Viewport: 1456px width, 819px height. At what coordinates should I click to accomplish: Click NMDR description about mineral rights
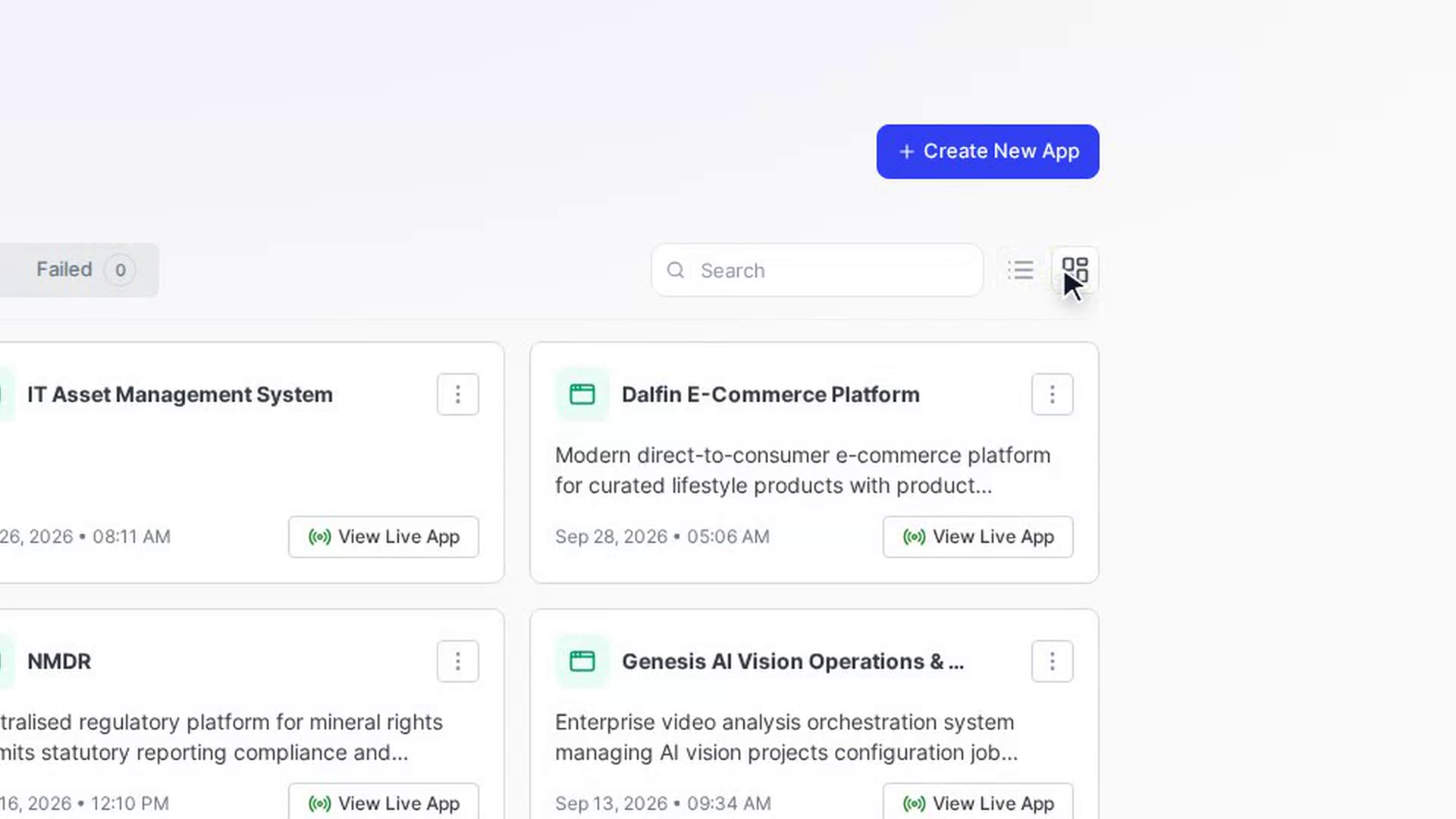click(x=221, y=737)
